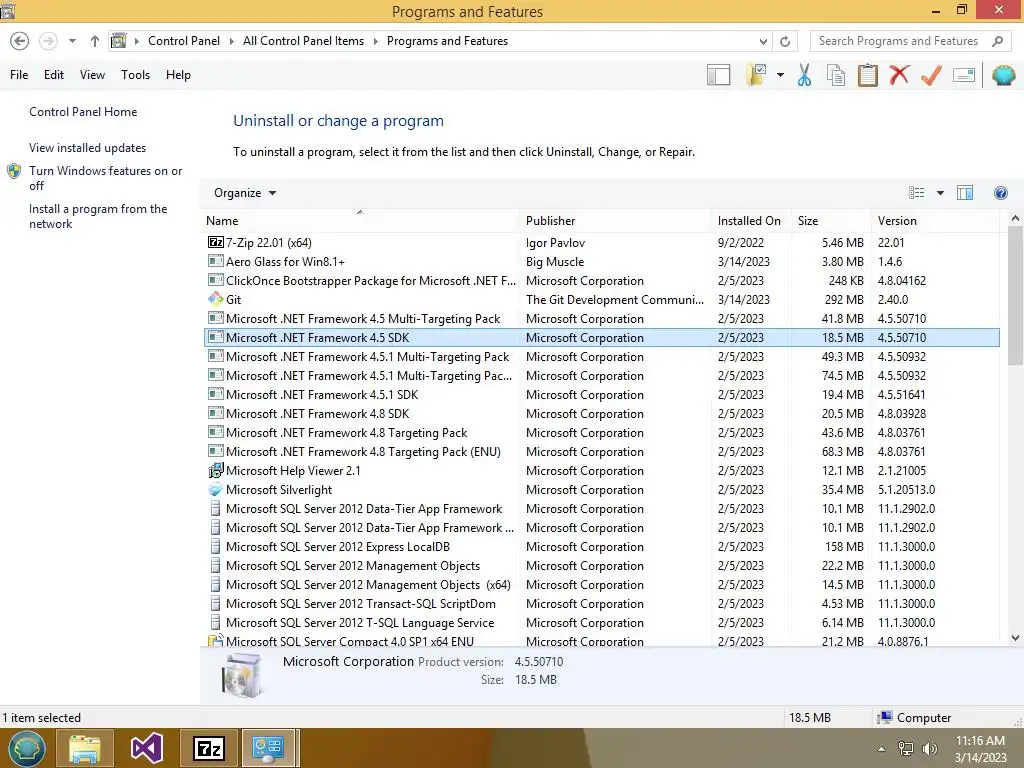This screenshot has height=768, width=1024.
Task: Click the Cut scissors toolbar icon
Action: point(804,75)
